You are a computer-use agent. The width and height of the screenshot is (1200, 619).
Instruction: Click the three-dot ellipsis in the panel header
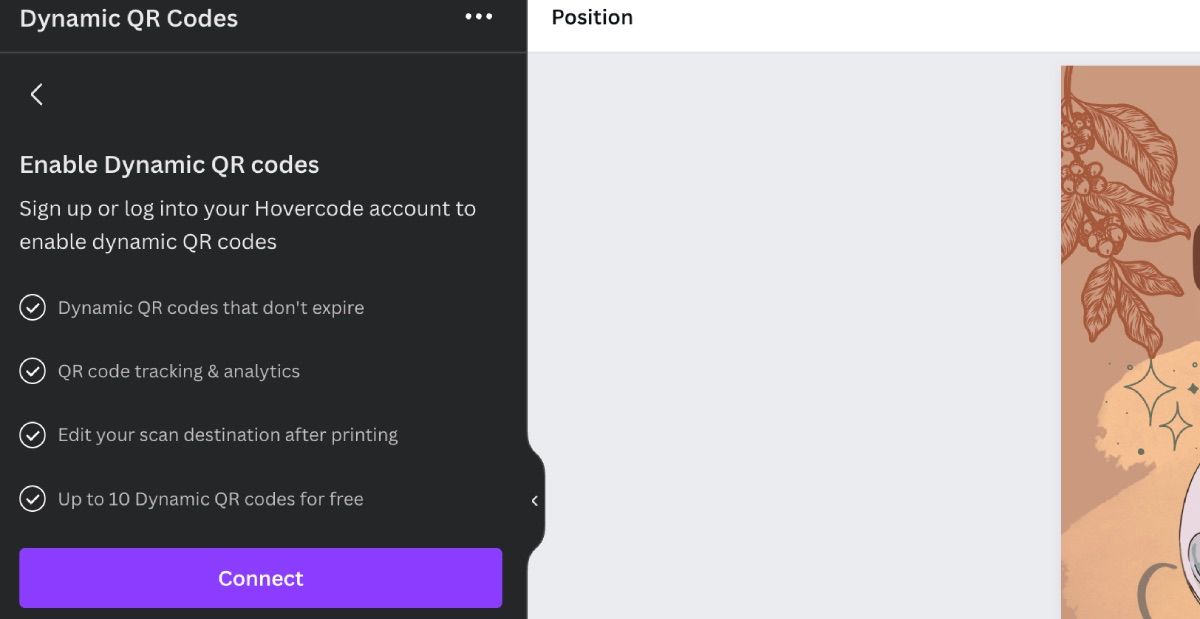point(479,16)
